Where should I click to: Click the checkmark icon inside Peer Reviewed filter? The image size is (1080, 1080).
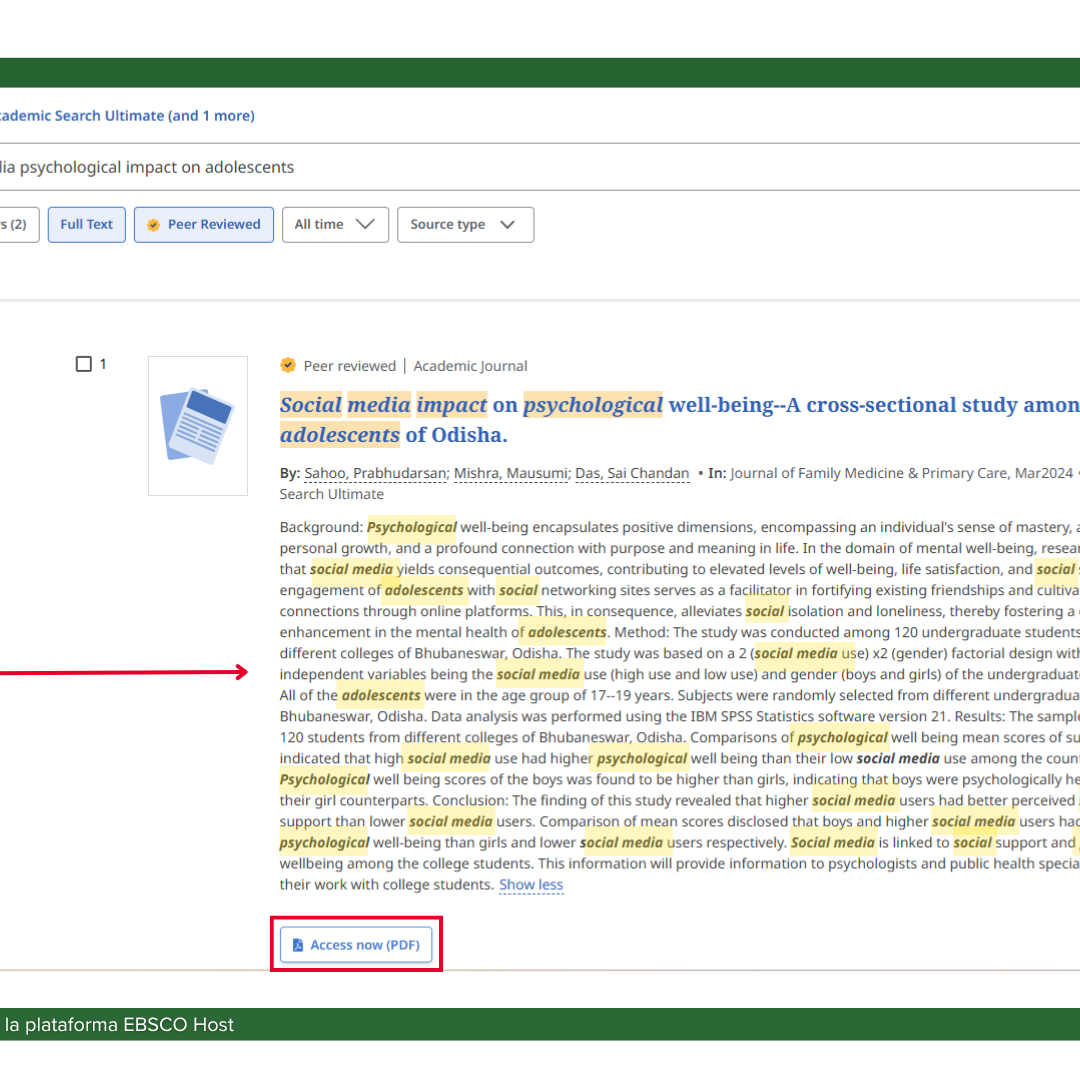153,225
